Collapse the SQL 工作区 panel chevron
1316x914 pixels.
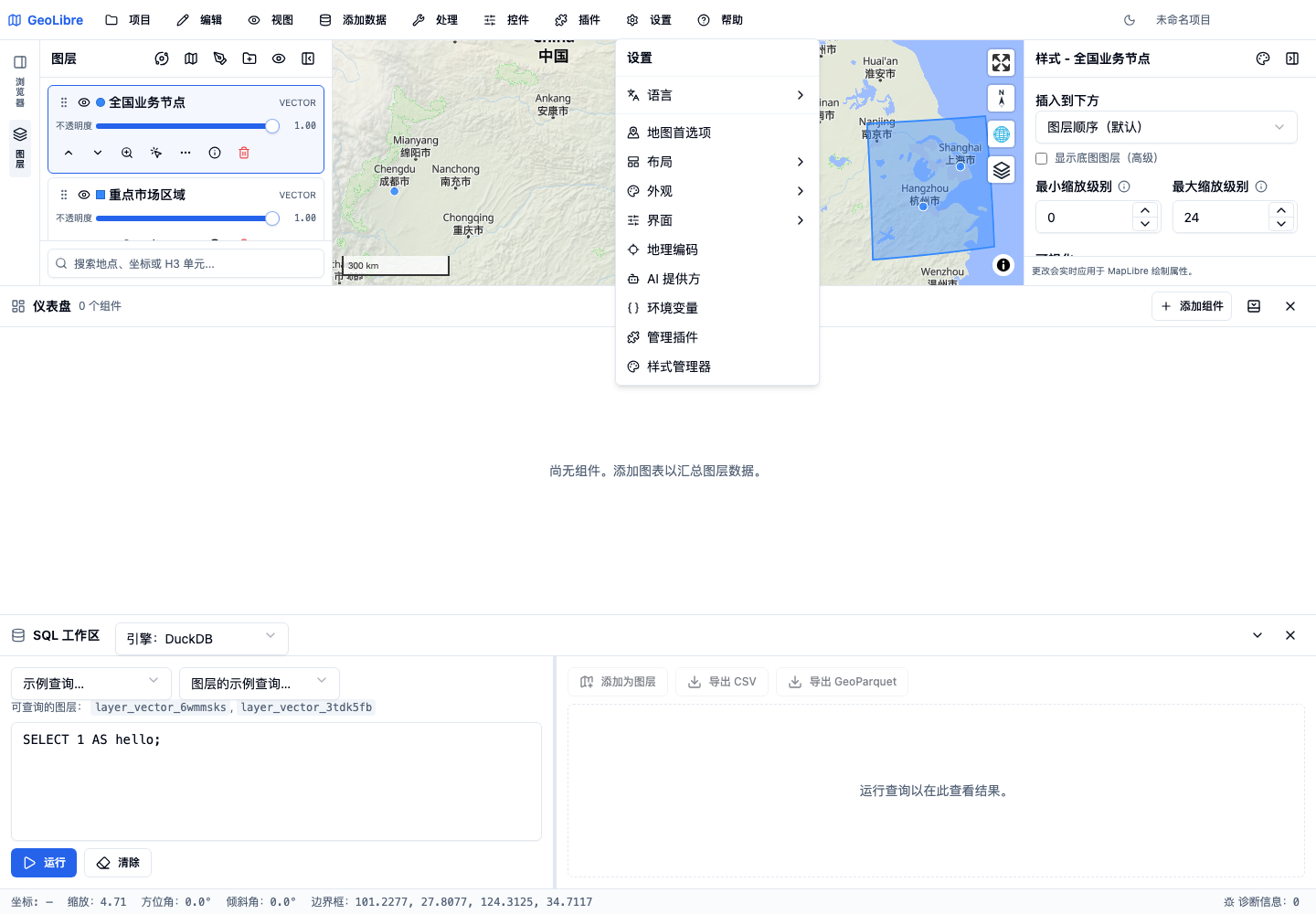click(1258, 635)
